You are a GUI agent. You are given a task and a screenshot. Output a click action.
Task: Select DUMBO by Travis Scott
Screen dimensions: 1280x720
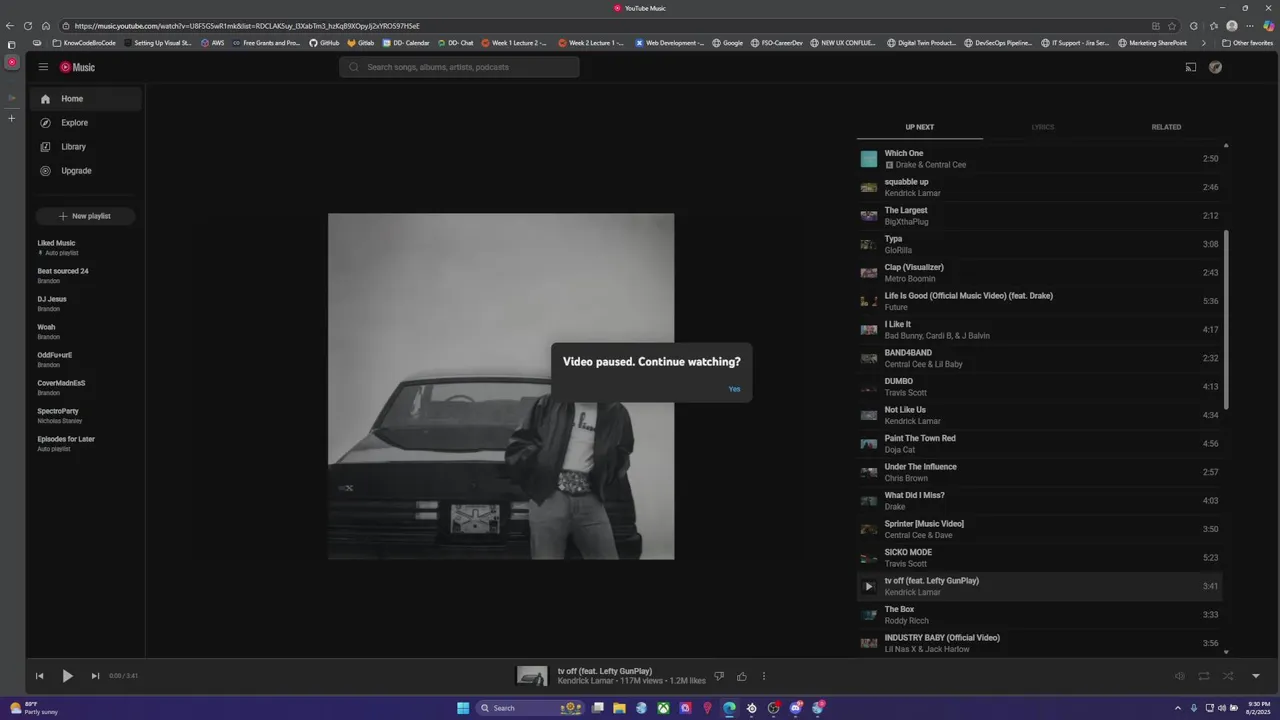pos(1040,387)
